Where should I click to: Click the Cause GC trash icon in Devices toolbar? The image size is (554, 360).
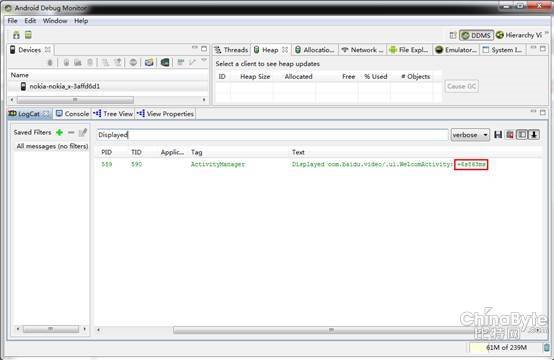(90, 63)
